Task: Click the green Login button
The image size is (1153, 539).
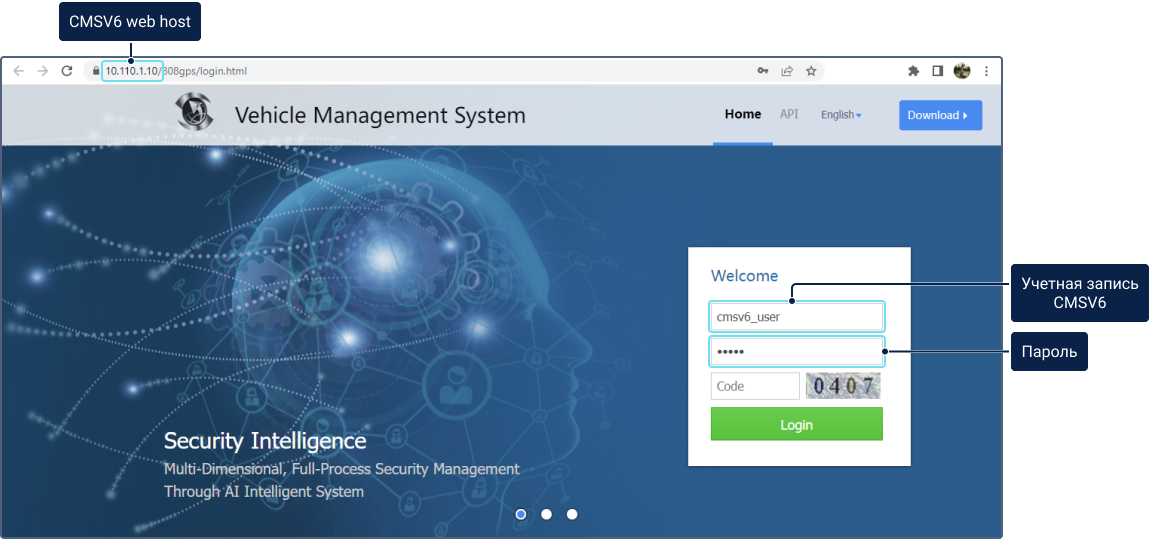Action: (x=796, y=424)
